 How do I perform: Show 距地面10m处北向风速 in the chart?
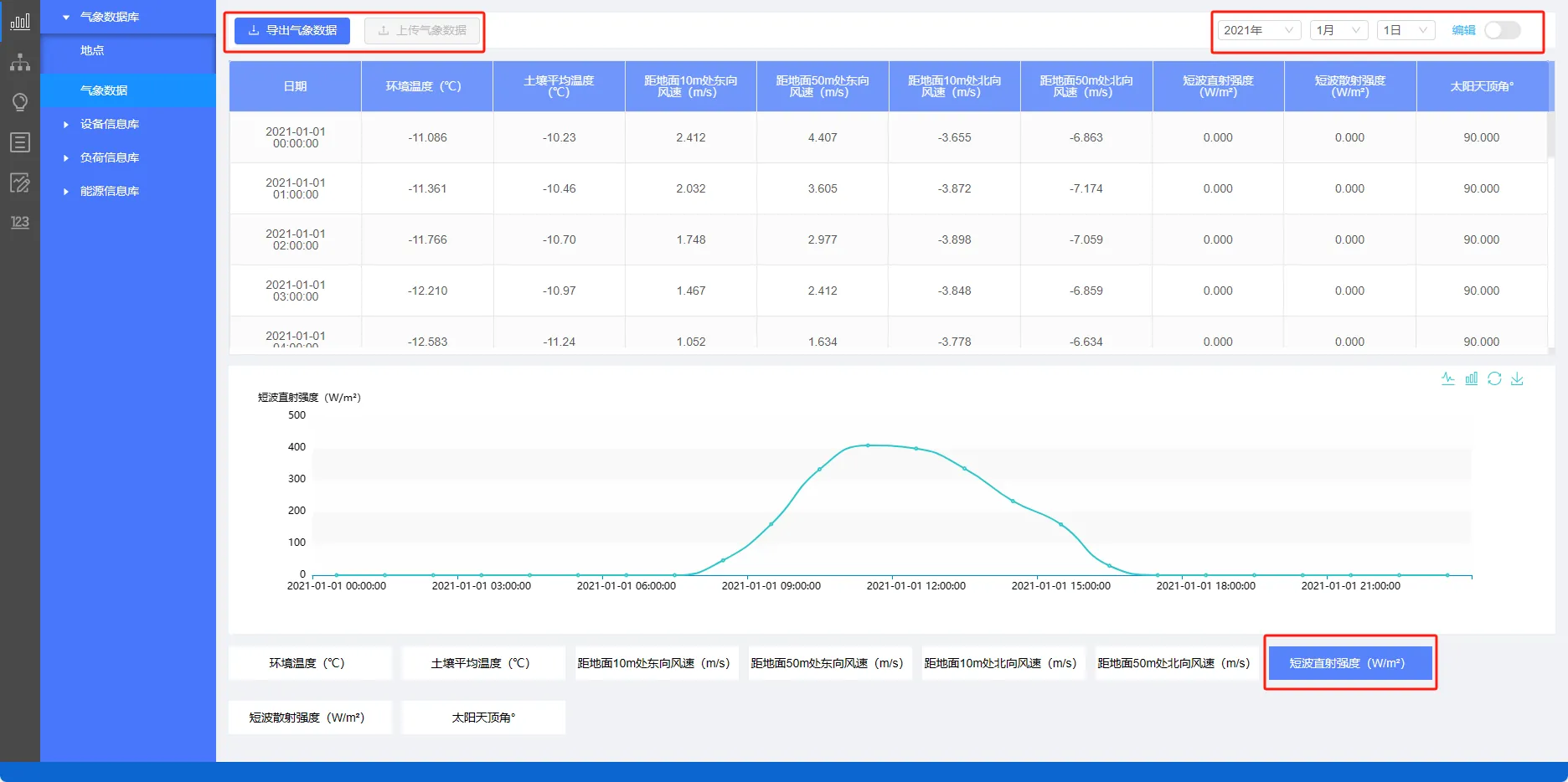click(1003, 663)
